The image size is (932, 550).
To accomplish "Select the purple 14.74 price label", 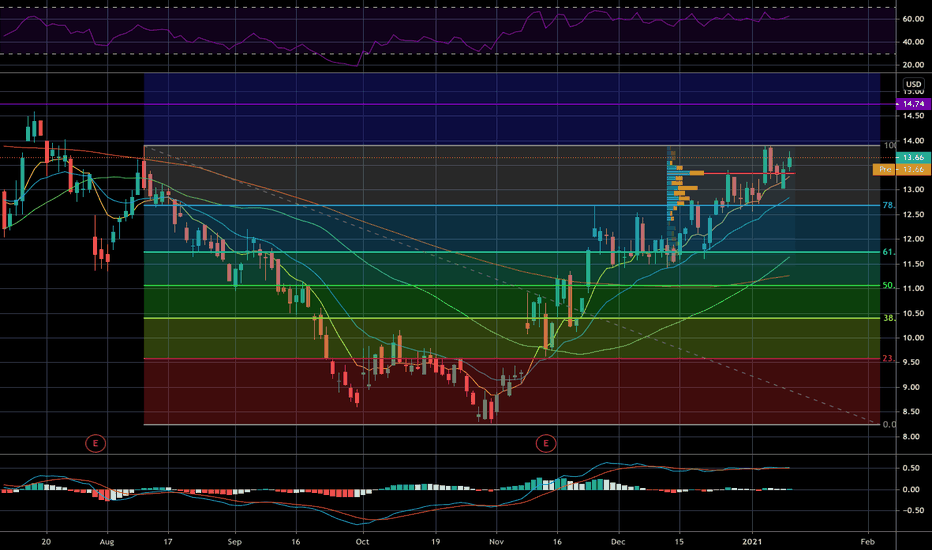I will (x=913, y=104).
